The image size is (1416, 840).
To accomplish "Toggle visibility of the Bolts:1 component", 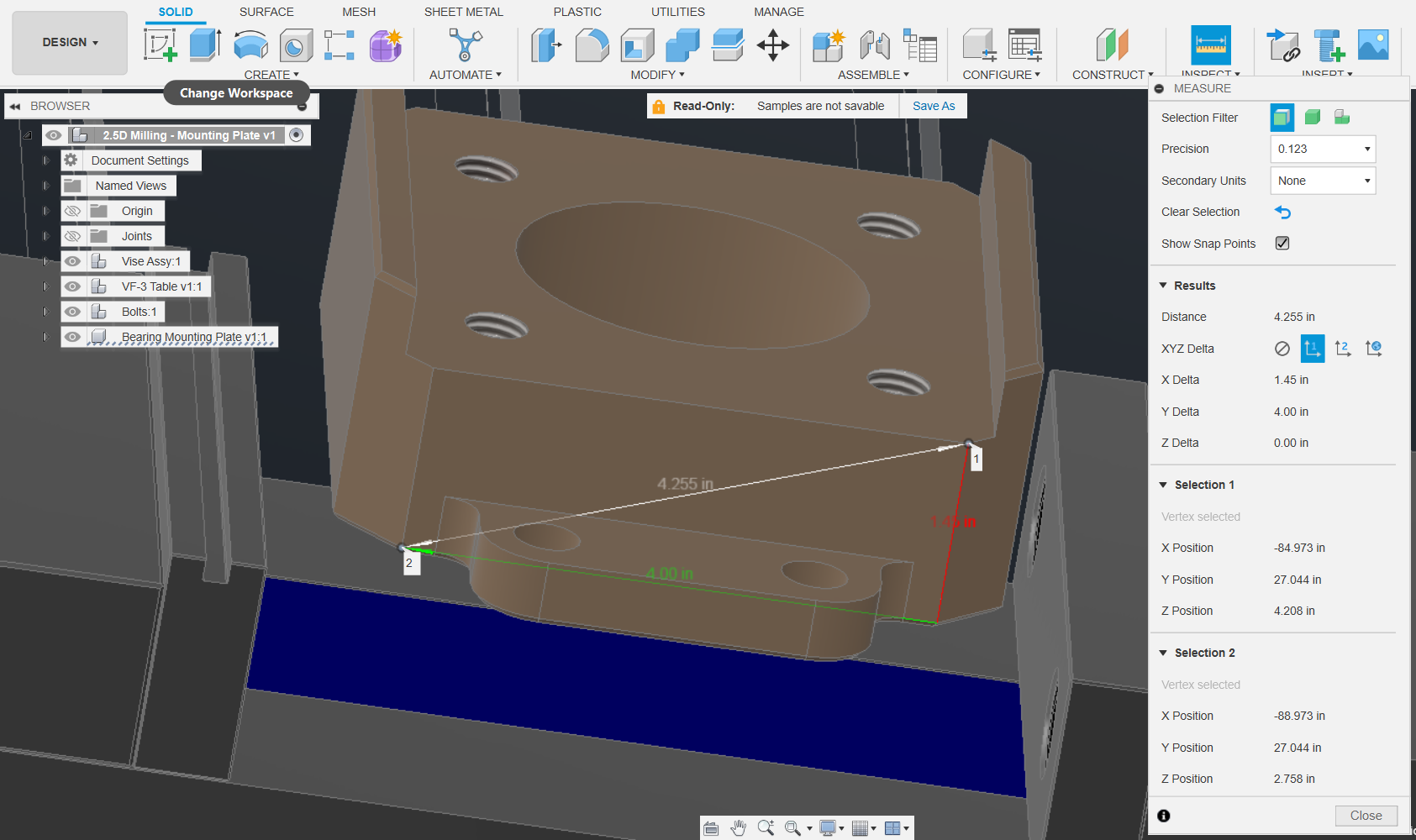I will (72, 312).
